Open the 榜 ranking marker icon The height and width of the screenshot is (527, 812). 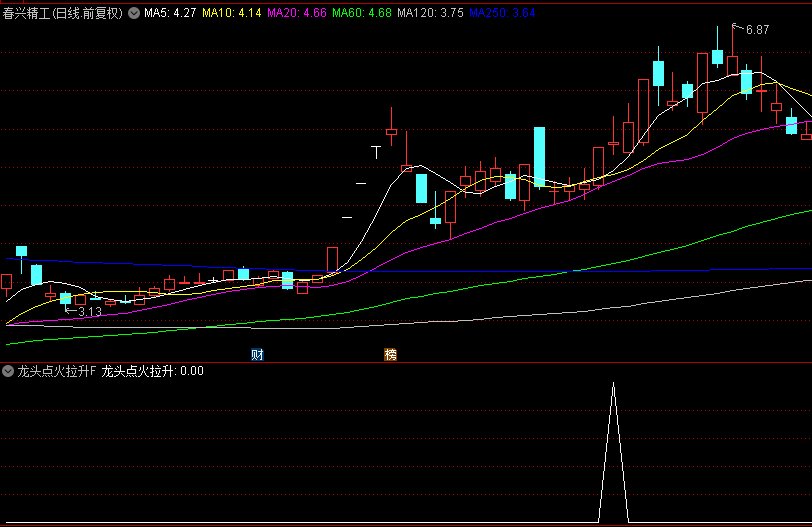point(390,355)
